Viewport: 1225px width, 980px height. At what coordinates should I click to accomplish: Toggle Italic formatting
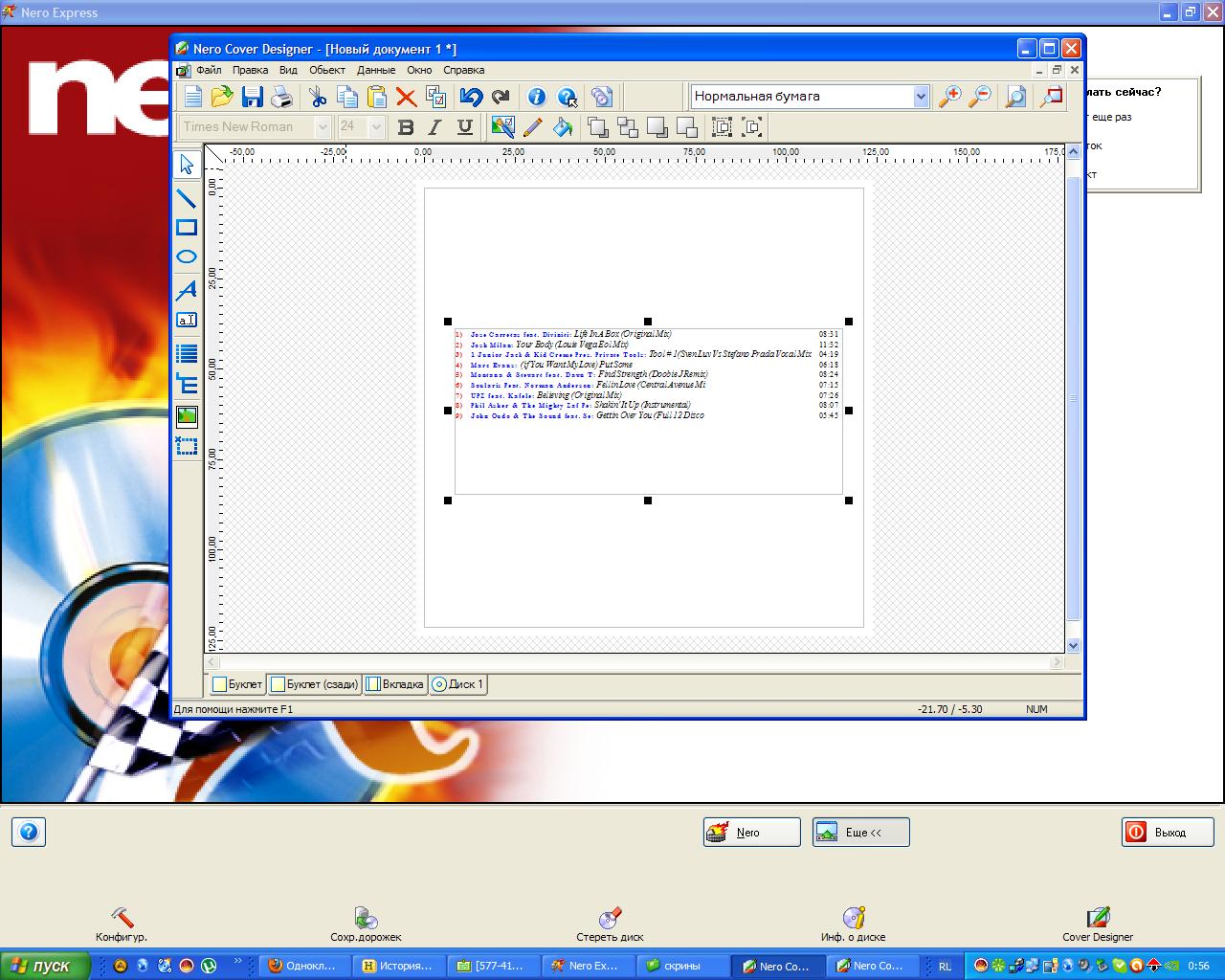(435, 126)
